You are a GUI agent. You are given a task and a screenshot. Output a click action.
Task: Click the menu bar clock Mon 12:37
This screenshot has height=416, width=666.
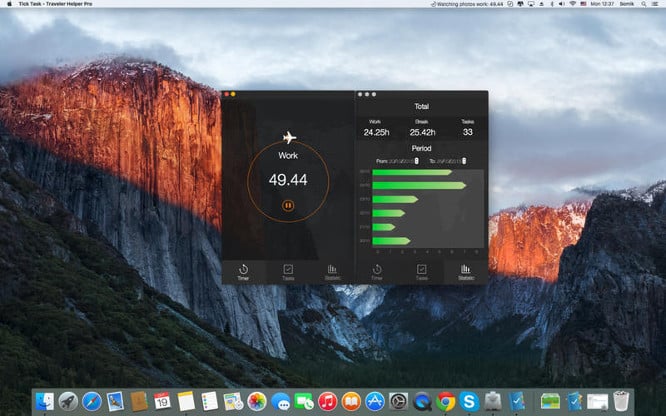pyautogui.click(x=602, y=4)
